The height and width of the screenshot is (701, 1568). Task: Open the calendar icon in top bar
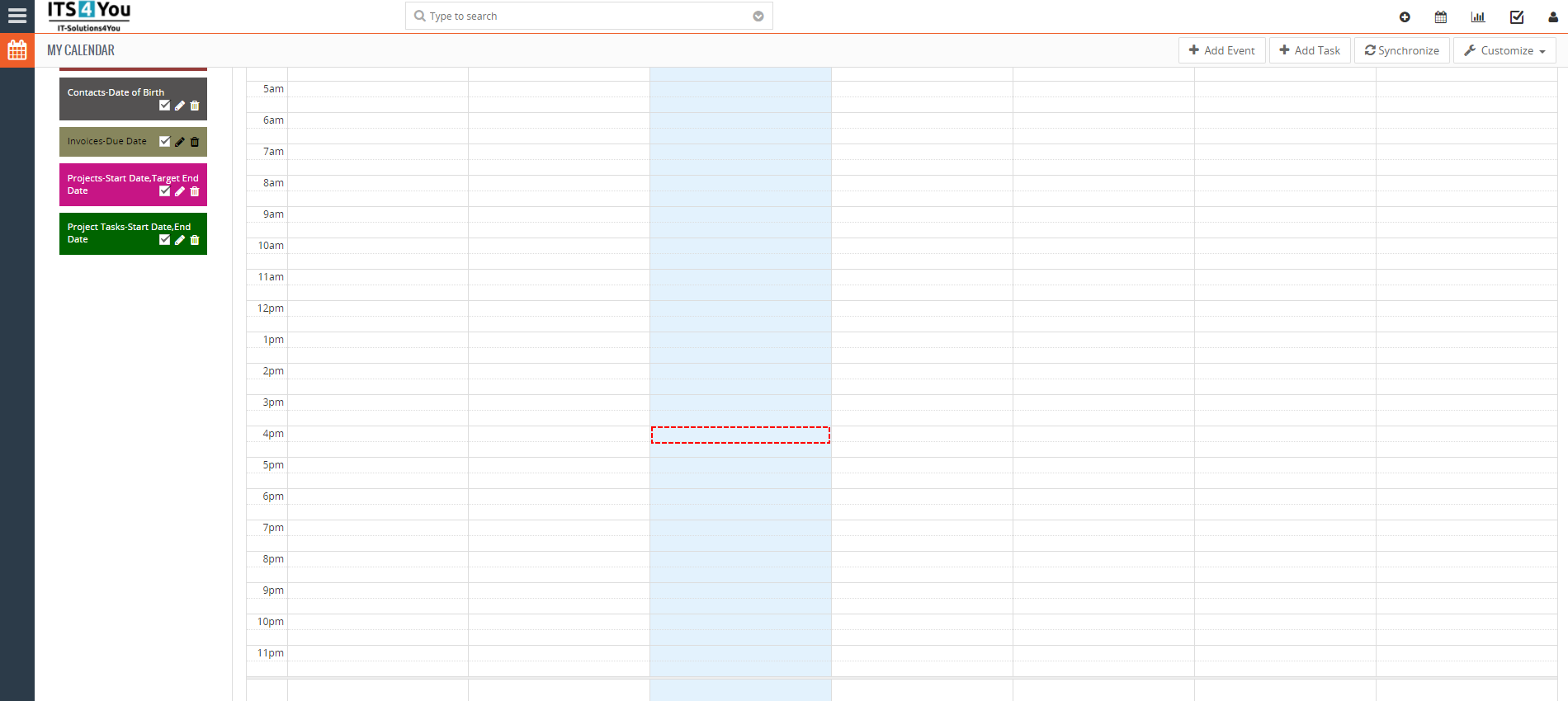(x=1441, y=16)
